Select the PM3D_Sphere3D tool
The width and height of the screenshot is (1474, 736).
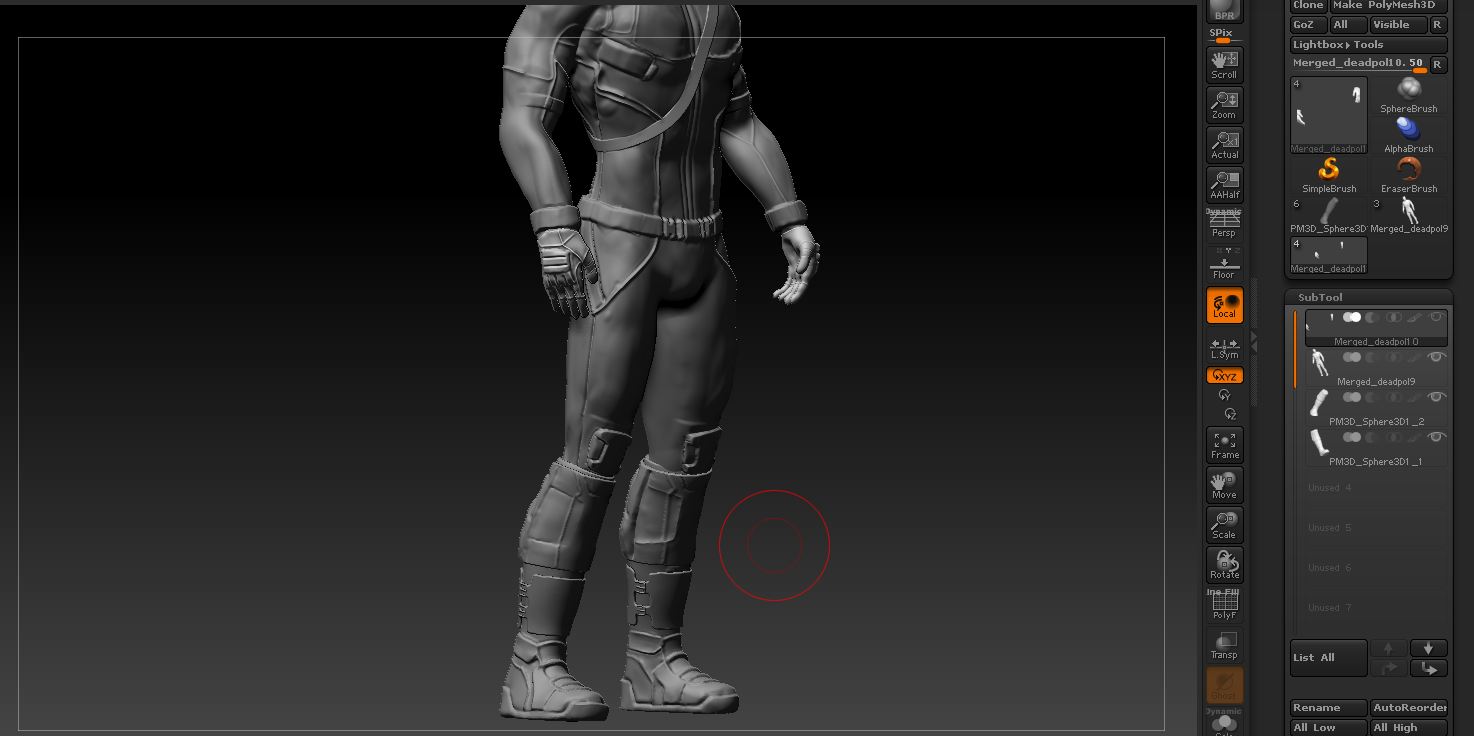1328,215
